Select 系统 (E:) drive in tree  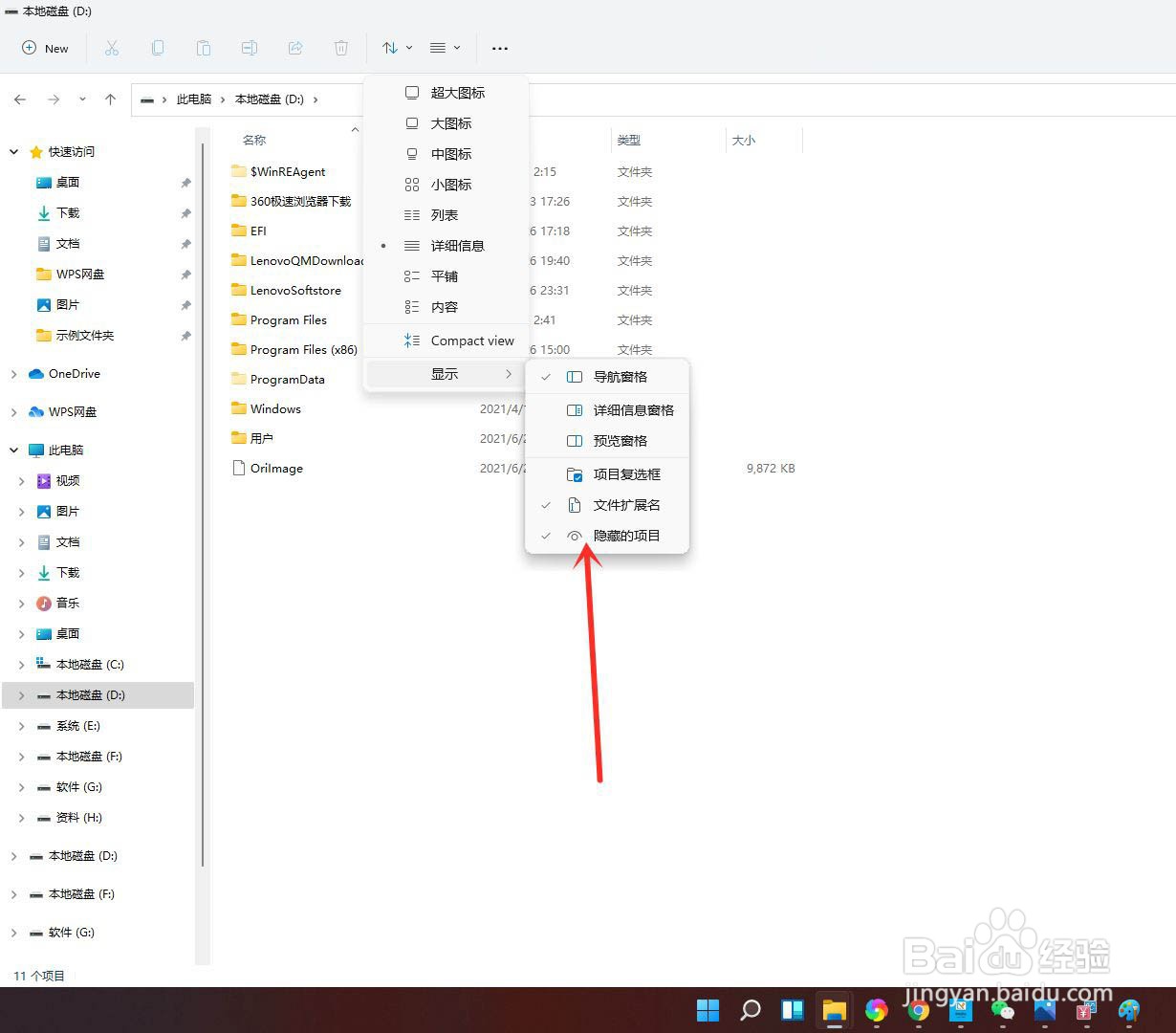tap(68, 726)
